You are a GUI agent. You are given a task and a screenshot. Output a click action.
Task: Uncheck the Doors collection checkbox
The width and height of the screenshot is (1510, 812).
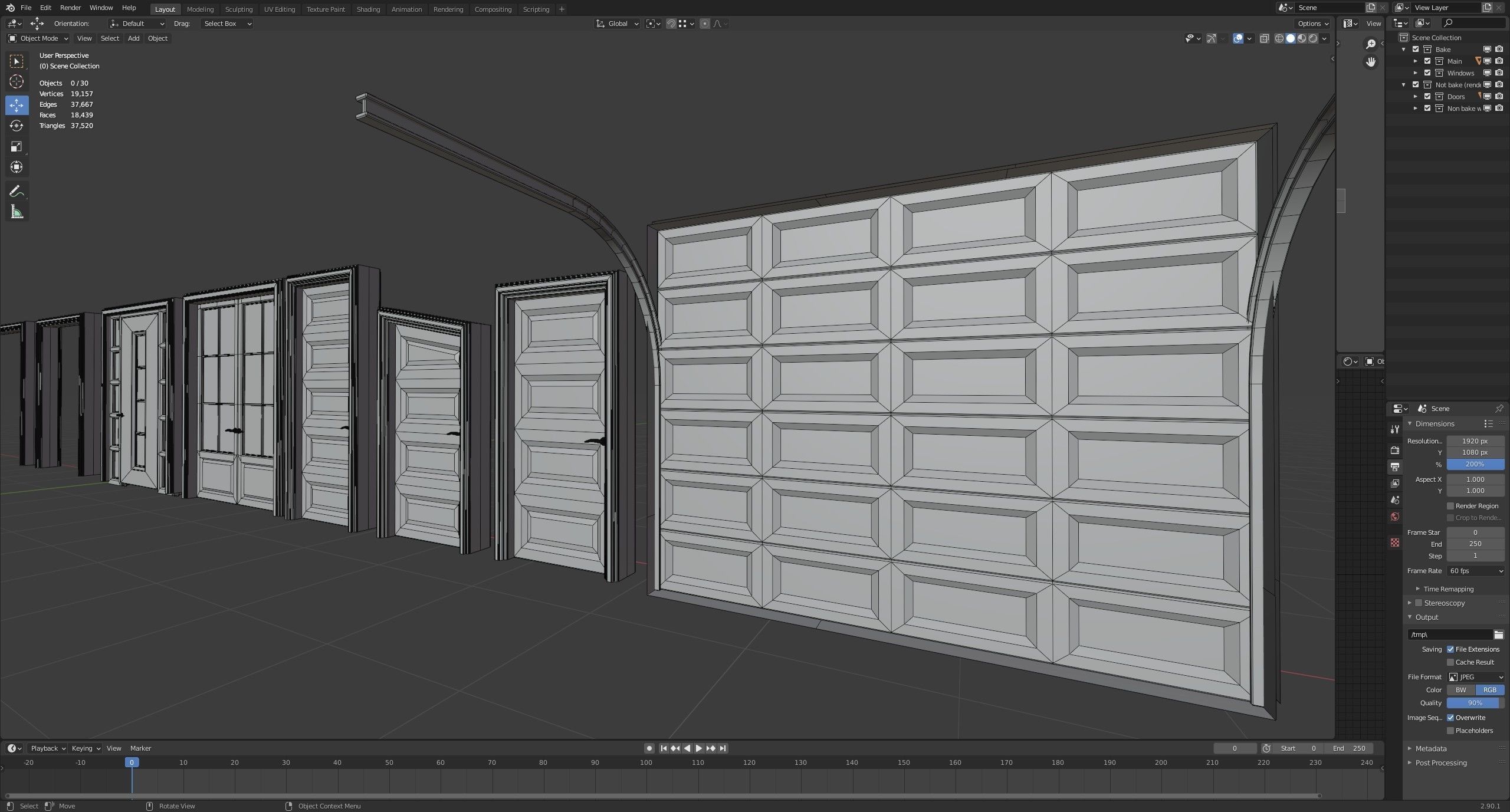[x=1427, y=97]
